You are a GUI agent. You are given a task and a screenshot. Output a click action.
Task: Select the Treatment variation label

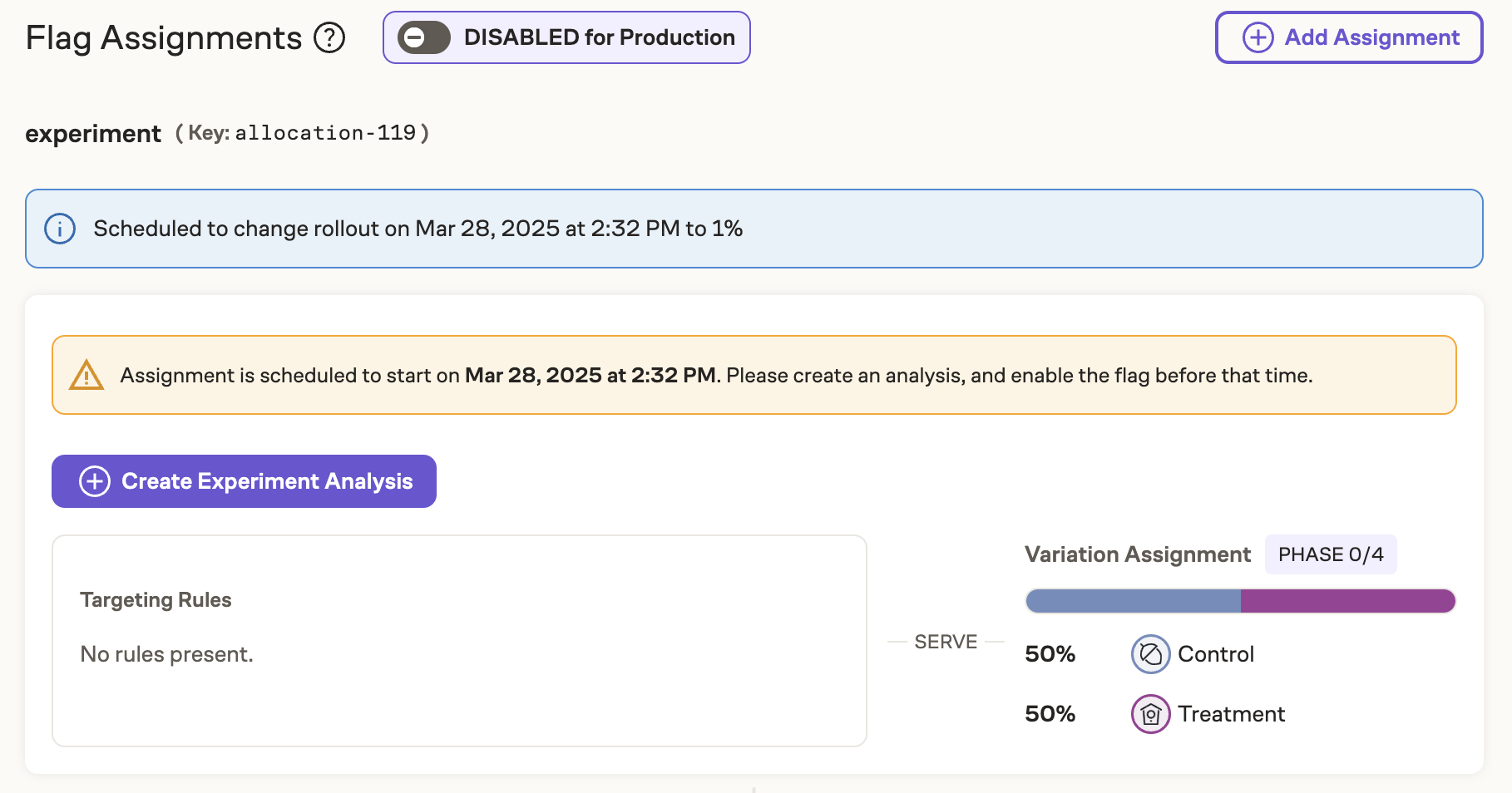(x=1231, y=714)
